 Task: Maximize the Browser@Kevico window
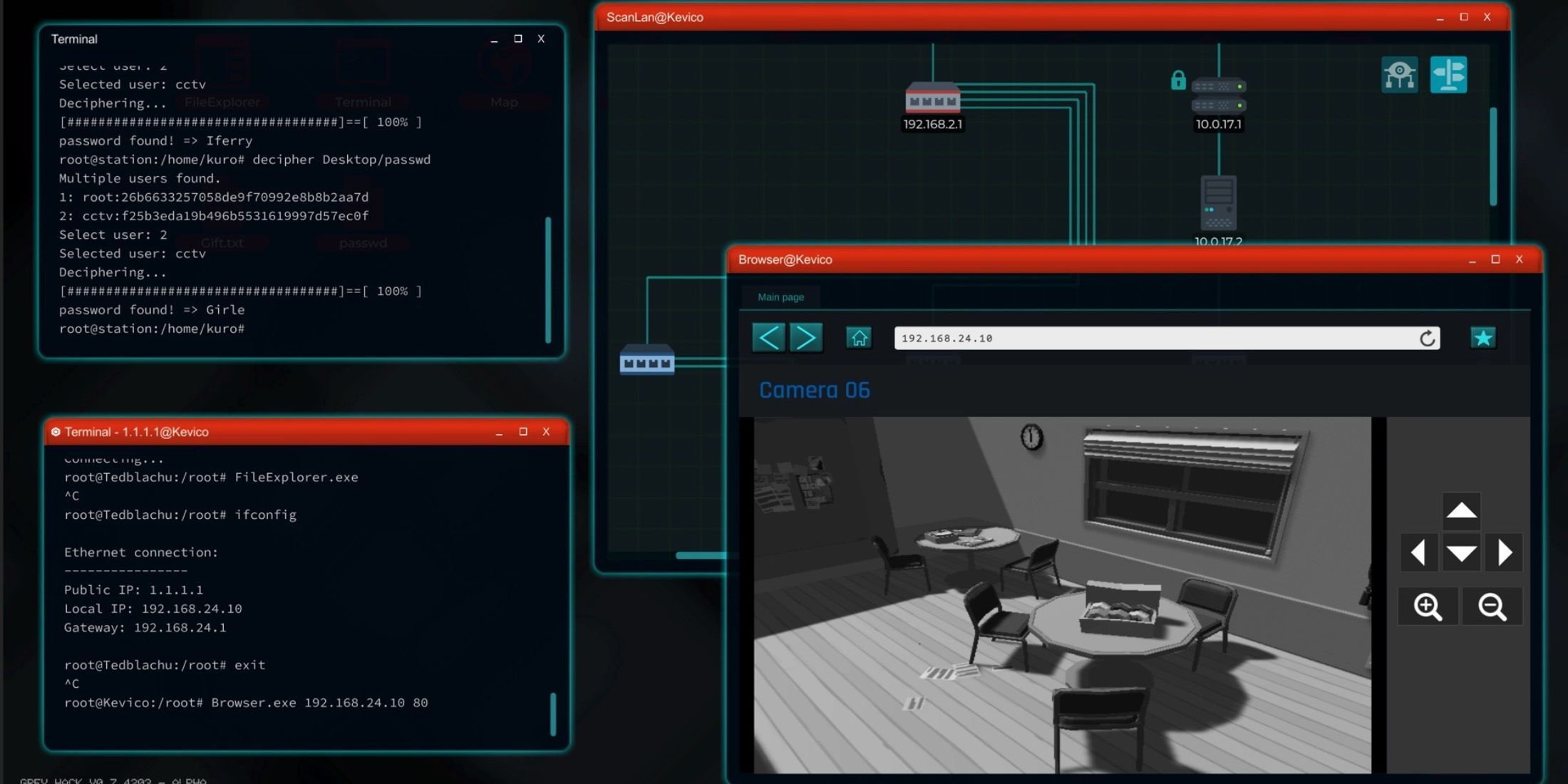coord(1495,259)
